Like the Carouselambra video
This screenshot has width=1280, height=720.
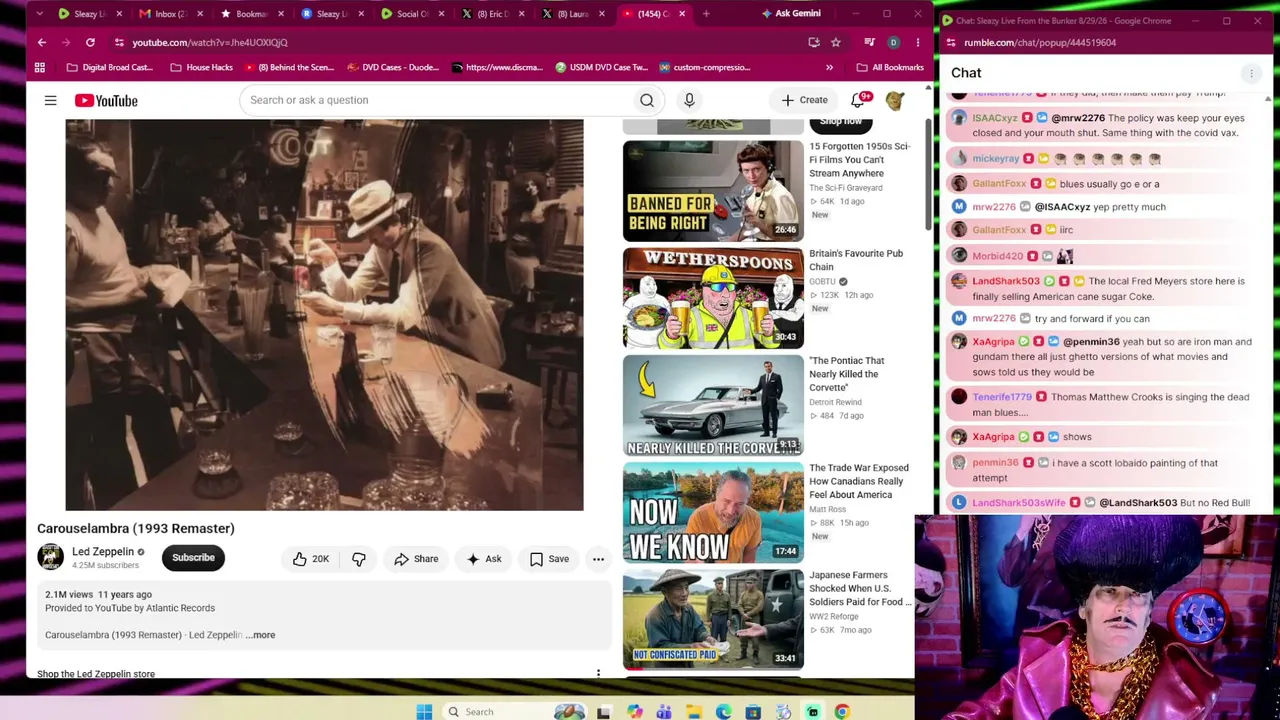coord(310,559)
